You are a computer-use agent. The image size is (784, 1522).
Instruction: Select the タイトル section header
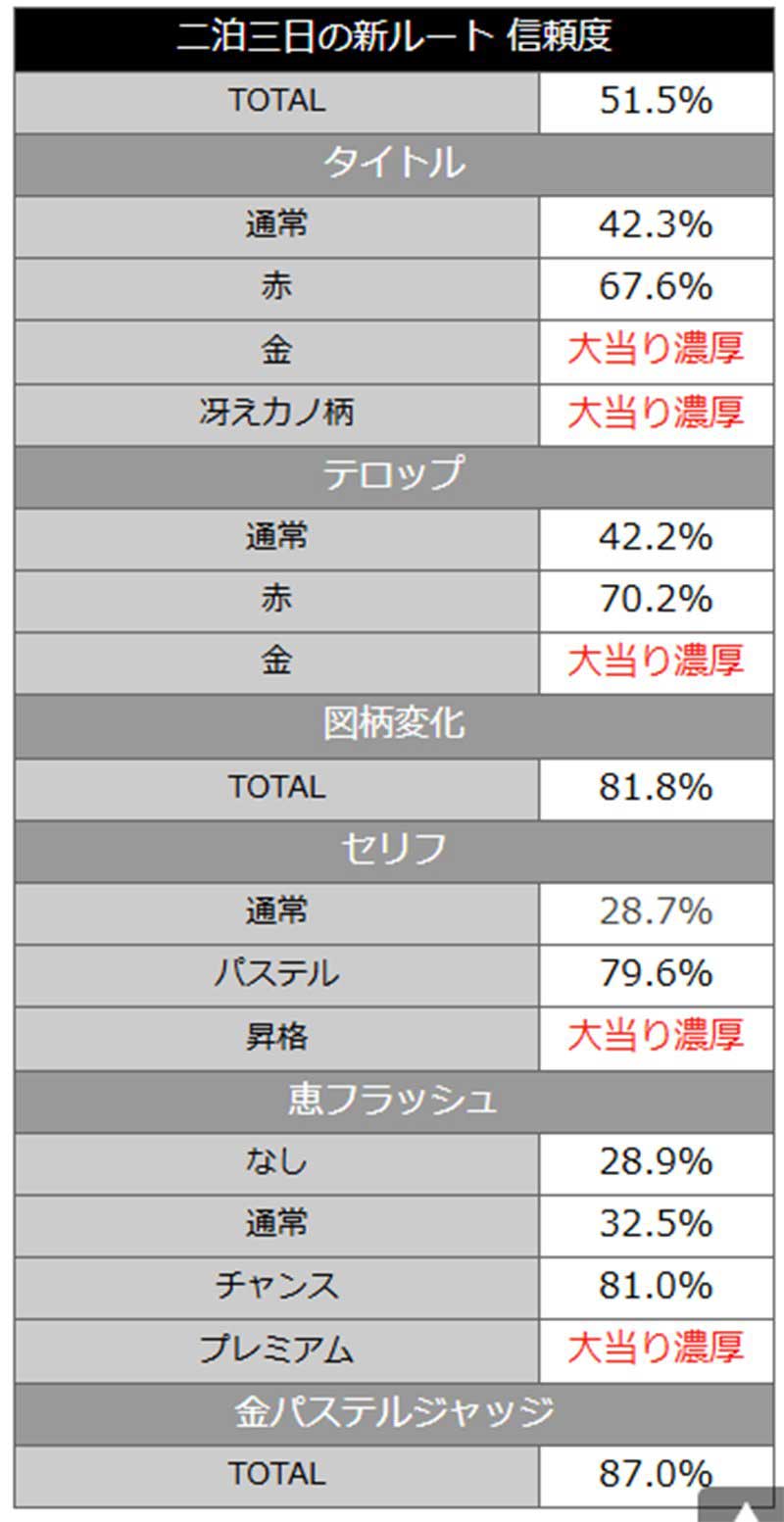click(393, 164)
